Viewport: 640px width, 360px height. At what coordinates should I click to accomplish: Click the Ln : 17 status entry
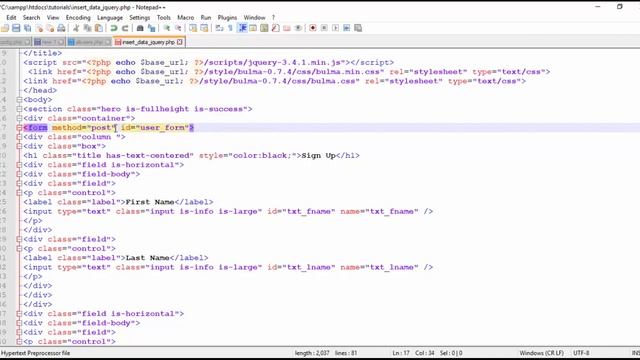point(401,353)
